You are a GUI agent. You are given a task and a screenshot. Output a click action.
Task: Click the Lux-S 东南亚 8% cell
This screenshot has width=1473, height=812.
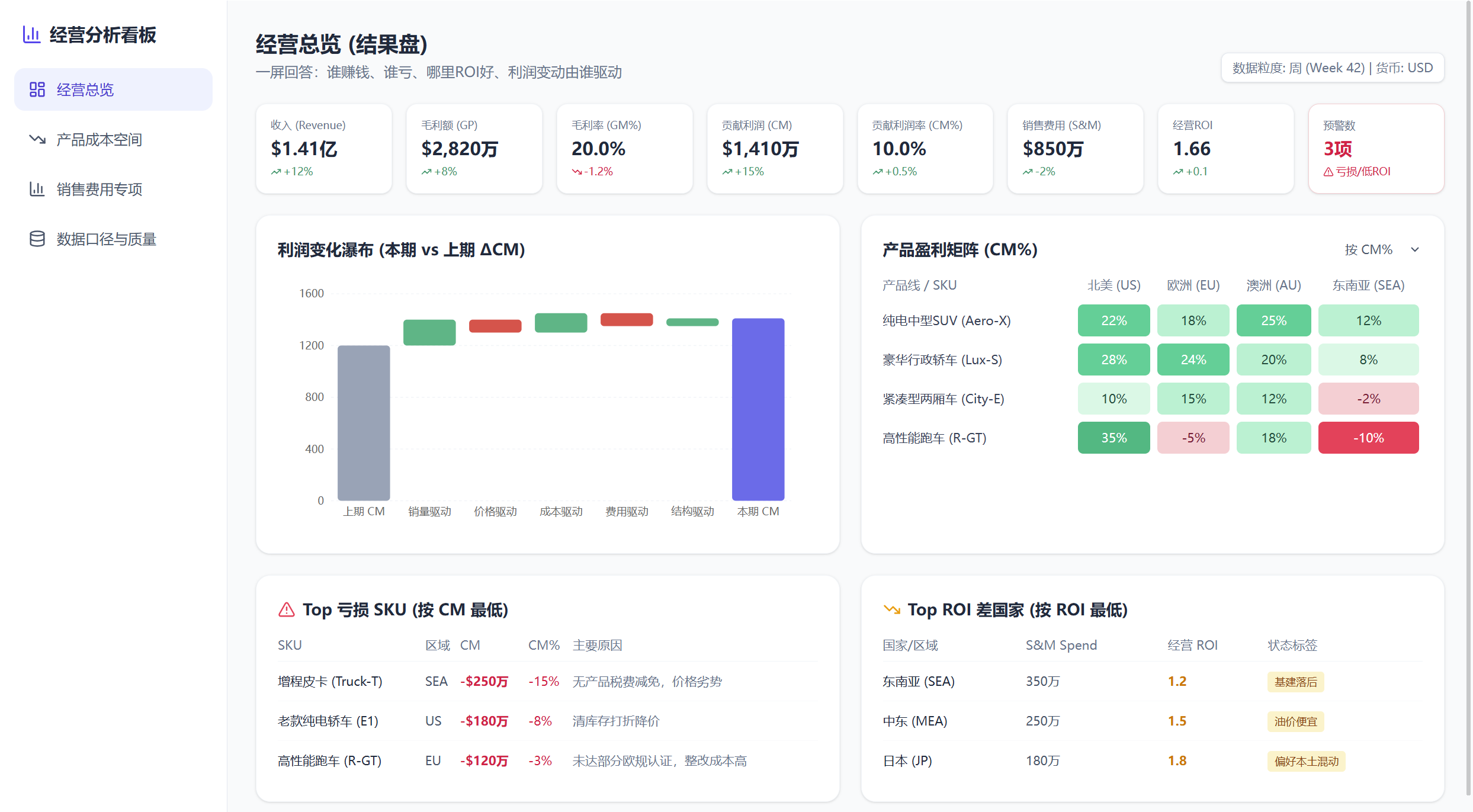pos(1368,360)
